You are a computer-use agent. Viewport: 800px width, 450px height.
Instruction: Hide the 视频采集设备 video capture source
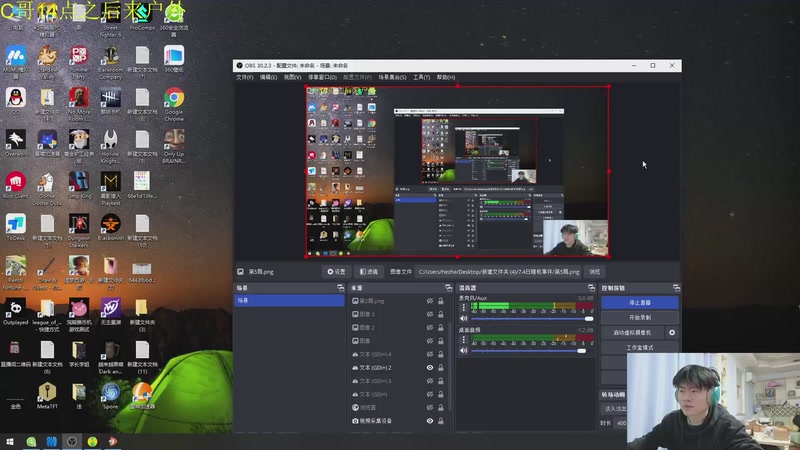coord(430,421)
